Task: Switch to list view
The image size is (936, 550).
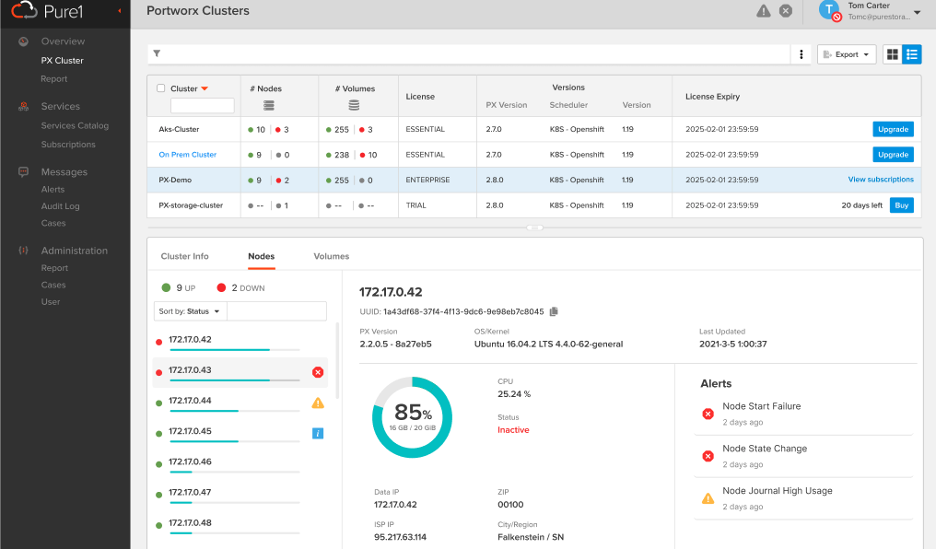Action: 912,54
